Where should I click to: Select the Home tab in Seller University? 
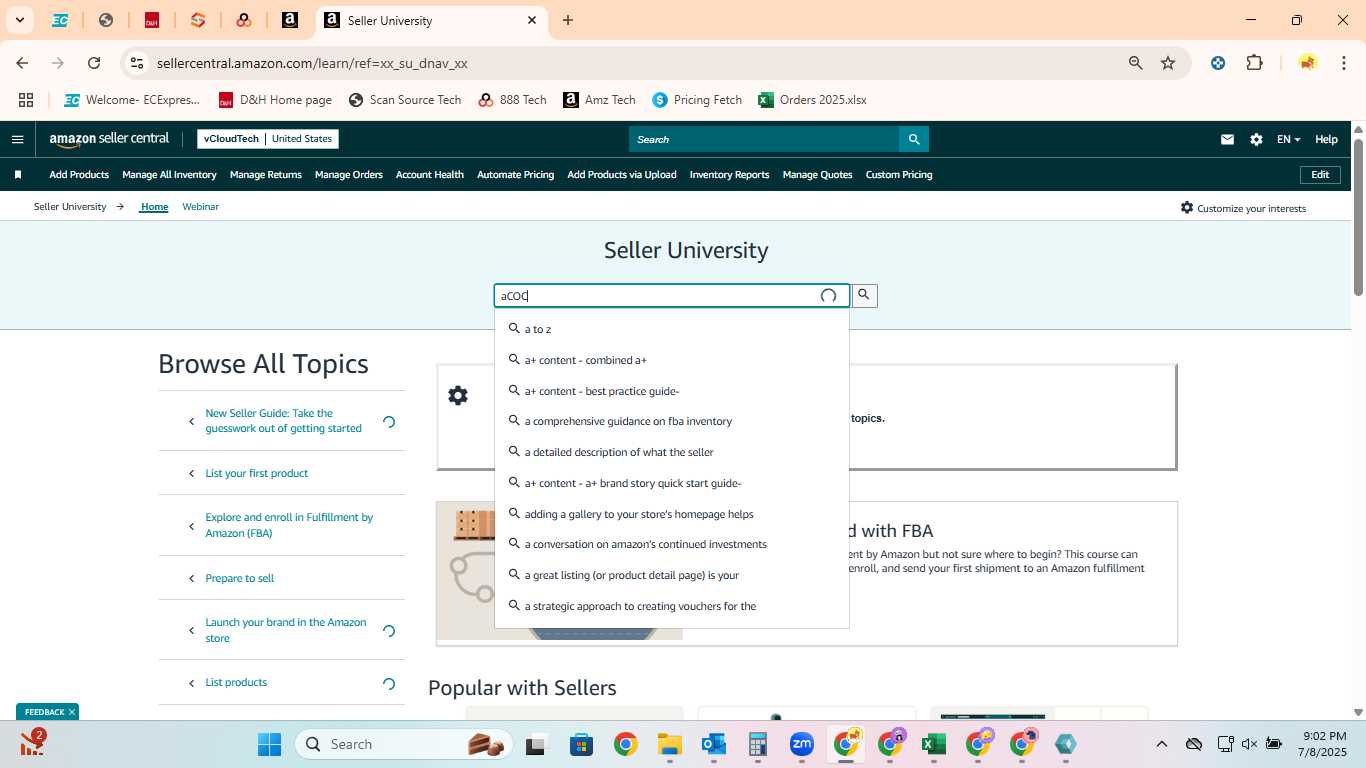pos(154,207)
